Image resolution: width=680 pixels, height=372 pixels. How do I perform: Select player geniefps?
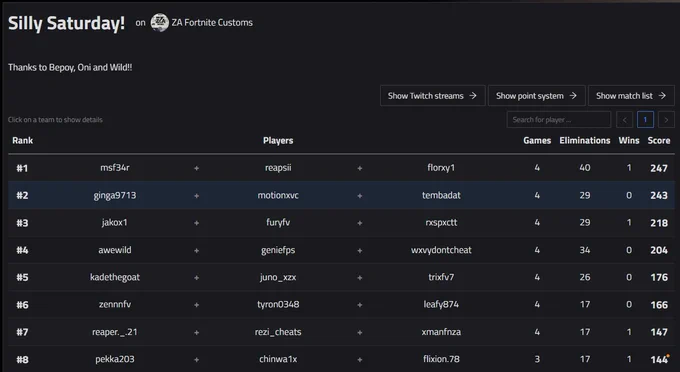pos(278,250)
